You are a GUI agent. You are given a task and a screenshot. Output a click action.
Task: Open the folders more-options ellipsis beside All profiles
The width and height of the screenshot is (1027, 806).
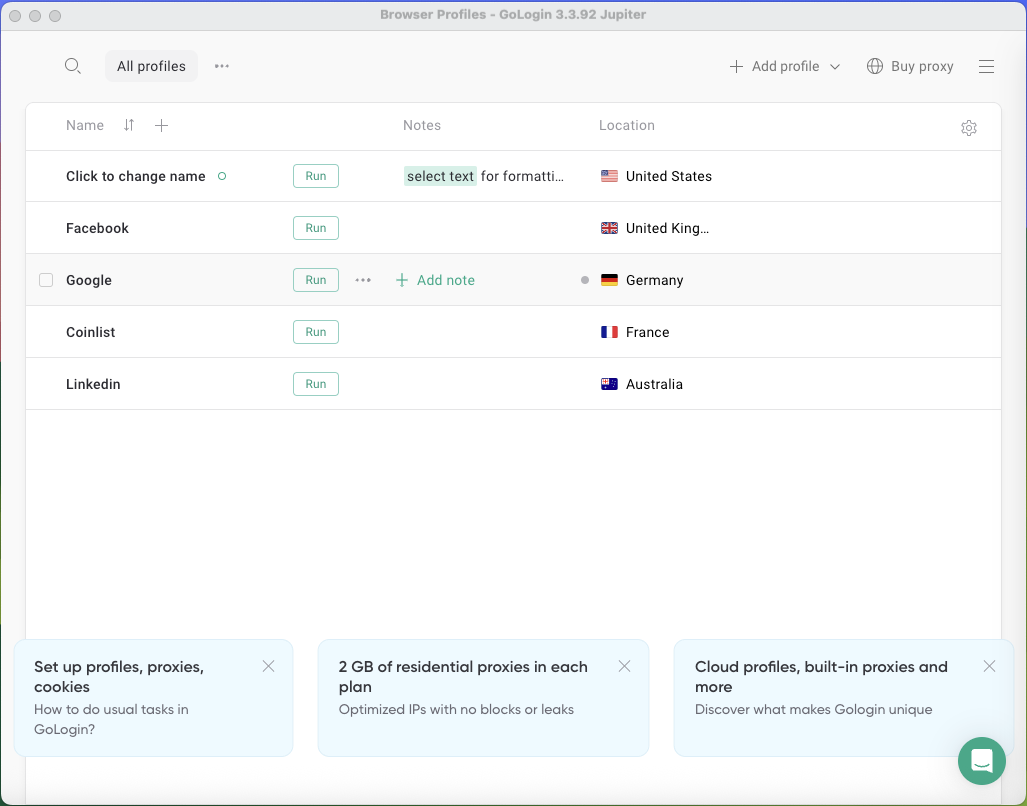pyautogui.click(x=222, y=66)
